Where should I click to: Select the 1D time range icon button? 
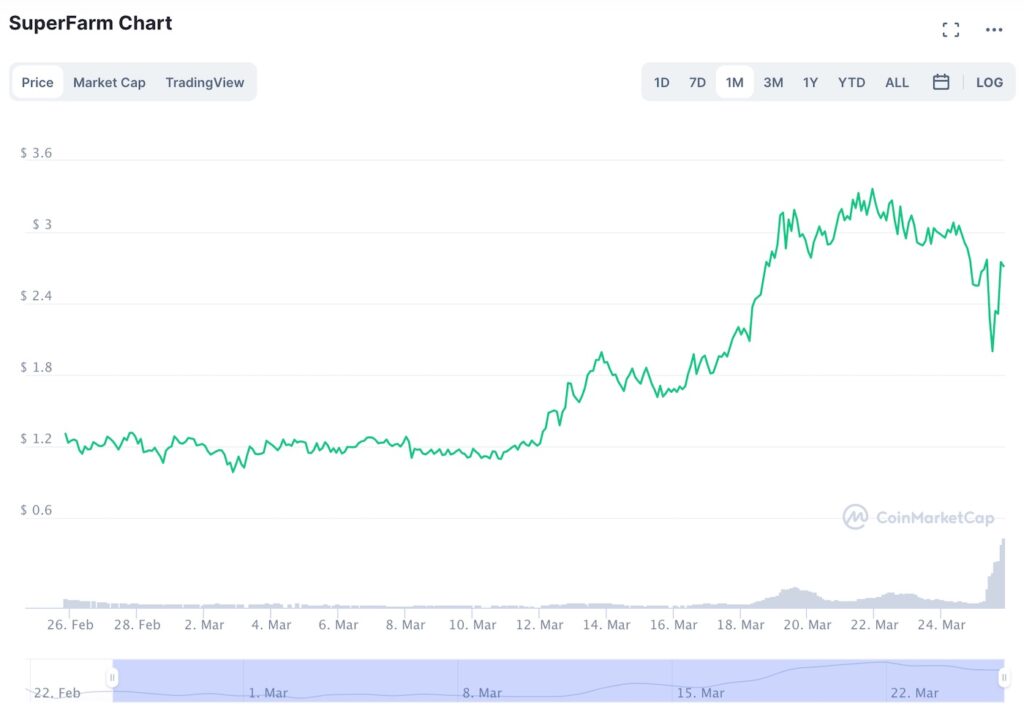pos(661,82)
